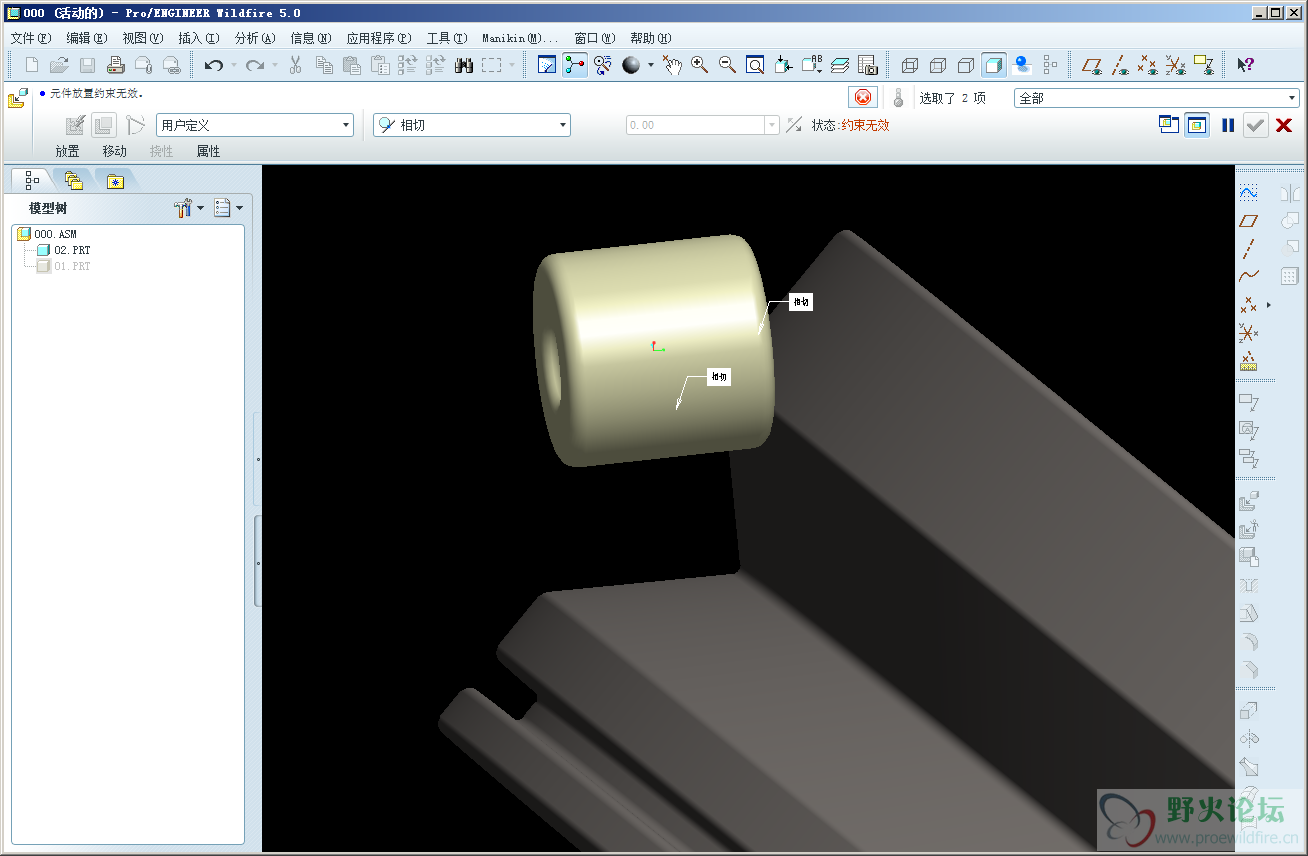Open the 视图 menu
This screenshot has height=856, width=1308.
(x=143, y=38)
